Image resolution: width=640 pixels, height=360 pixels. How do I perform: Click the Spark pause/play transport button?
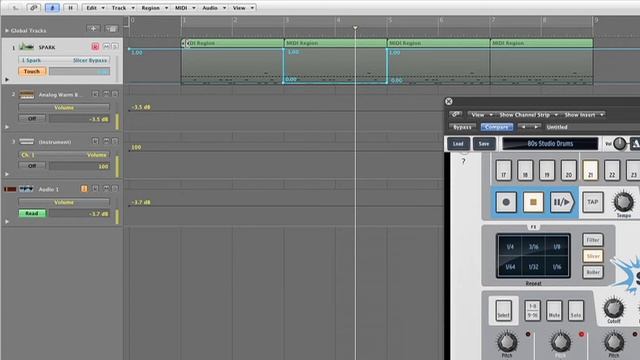(562, 202)
